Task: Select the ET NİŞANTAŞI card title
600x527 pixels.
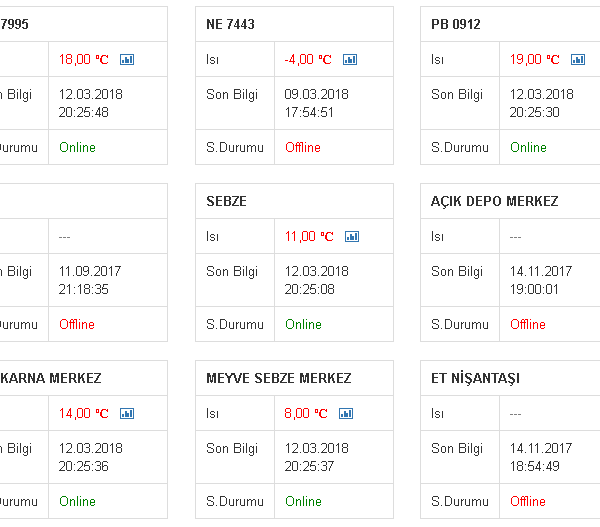Action: point(476,379)
